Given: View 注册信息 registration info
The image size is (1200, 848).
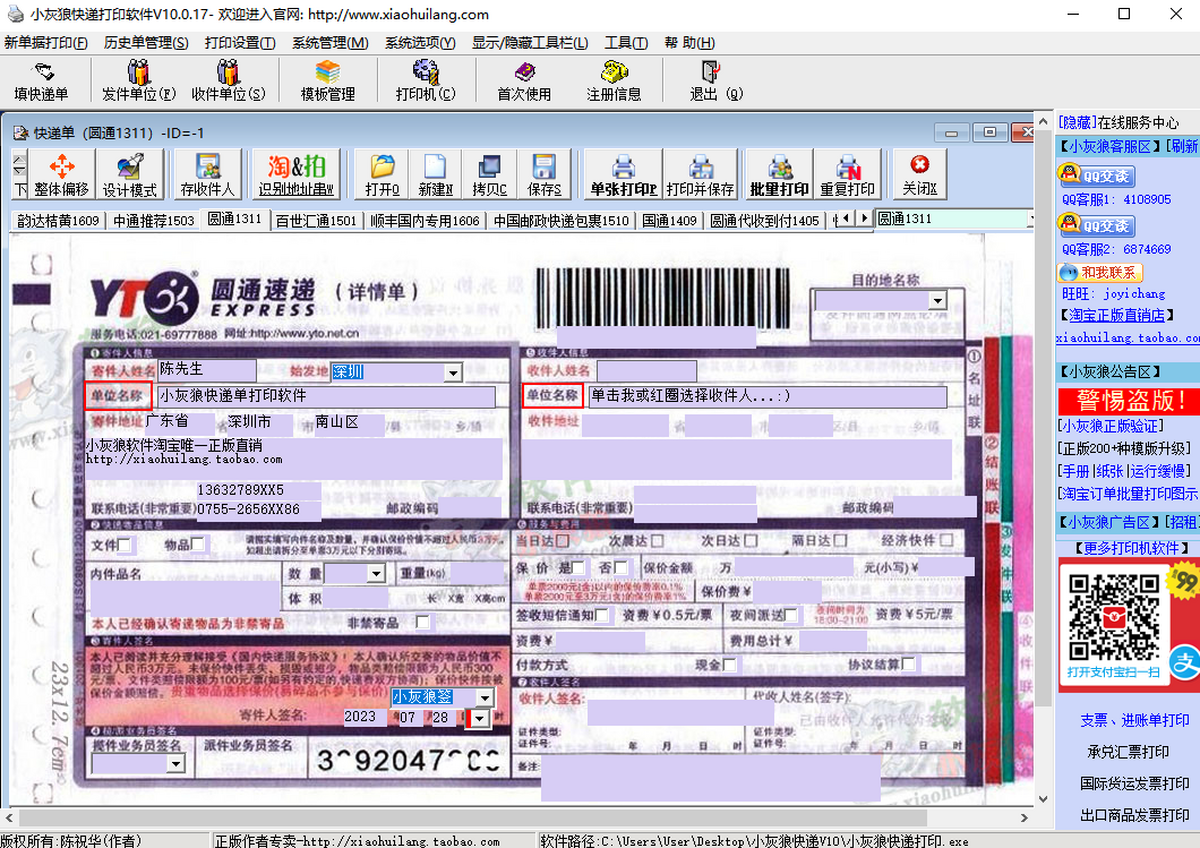Looking at the screenshot, I should pyautogui.click(x=614, y=81).
